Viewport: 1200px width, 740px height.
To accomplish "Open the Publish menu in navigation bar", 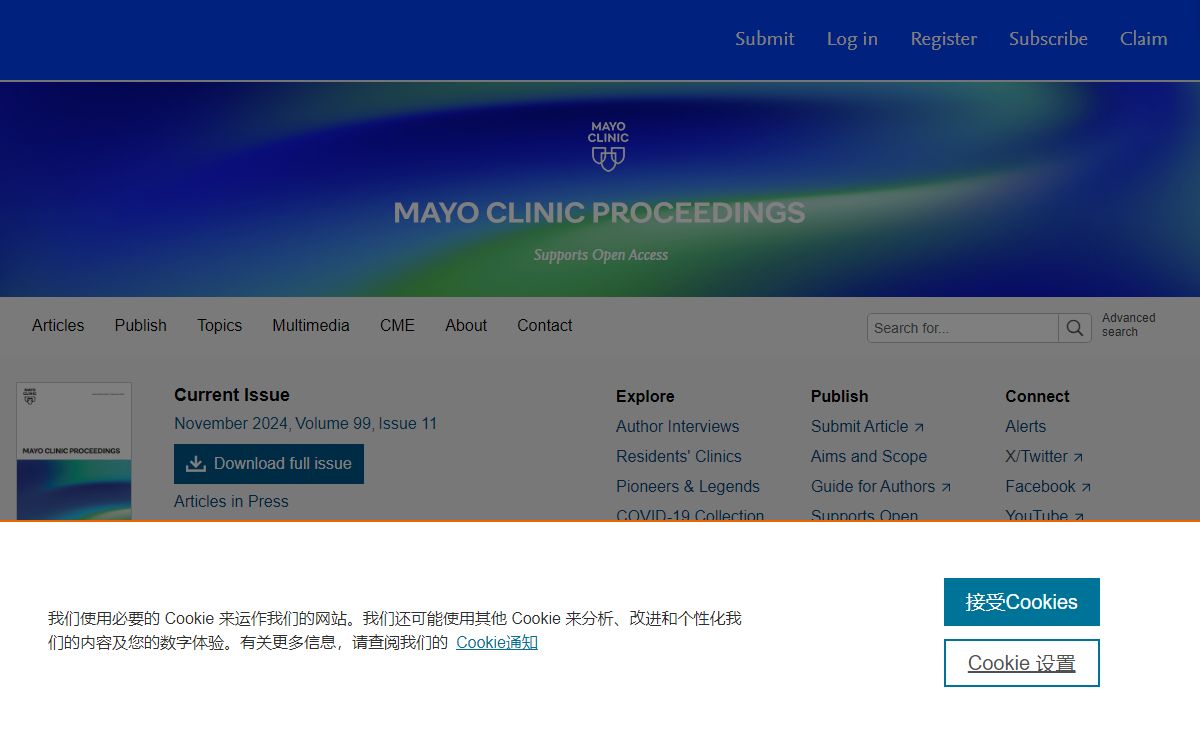I will click(x=140, y=325).
